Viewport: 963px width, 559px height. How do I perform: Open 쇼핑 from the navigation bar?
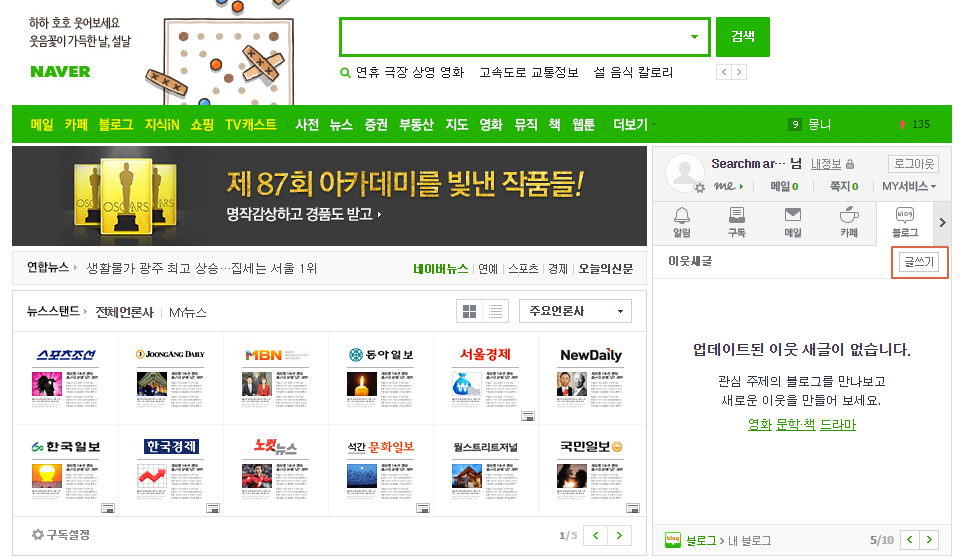(202, 125)
